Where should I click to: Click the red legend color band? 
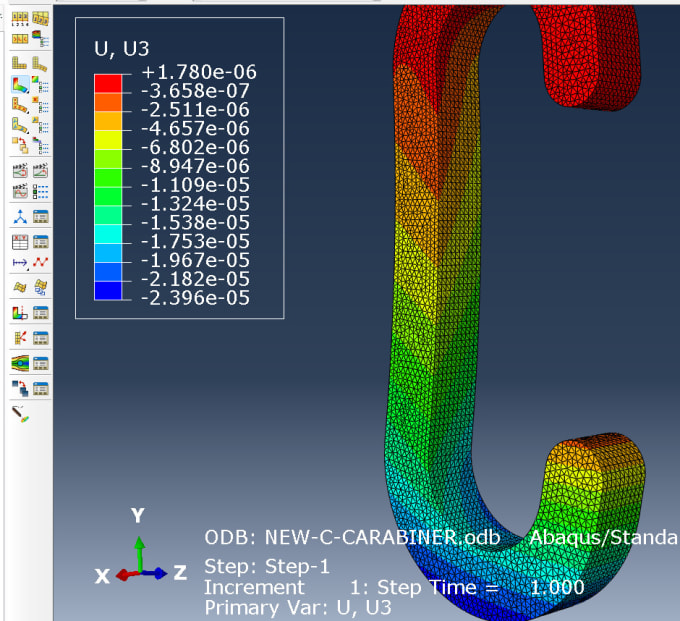click(108, 83)
